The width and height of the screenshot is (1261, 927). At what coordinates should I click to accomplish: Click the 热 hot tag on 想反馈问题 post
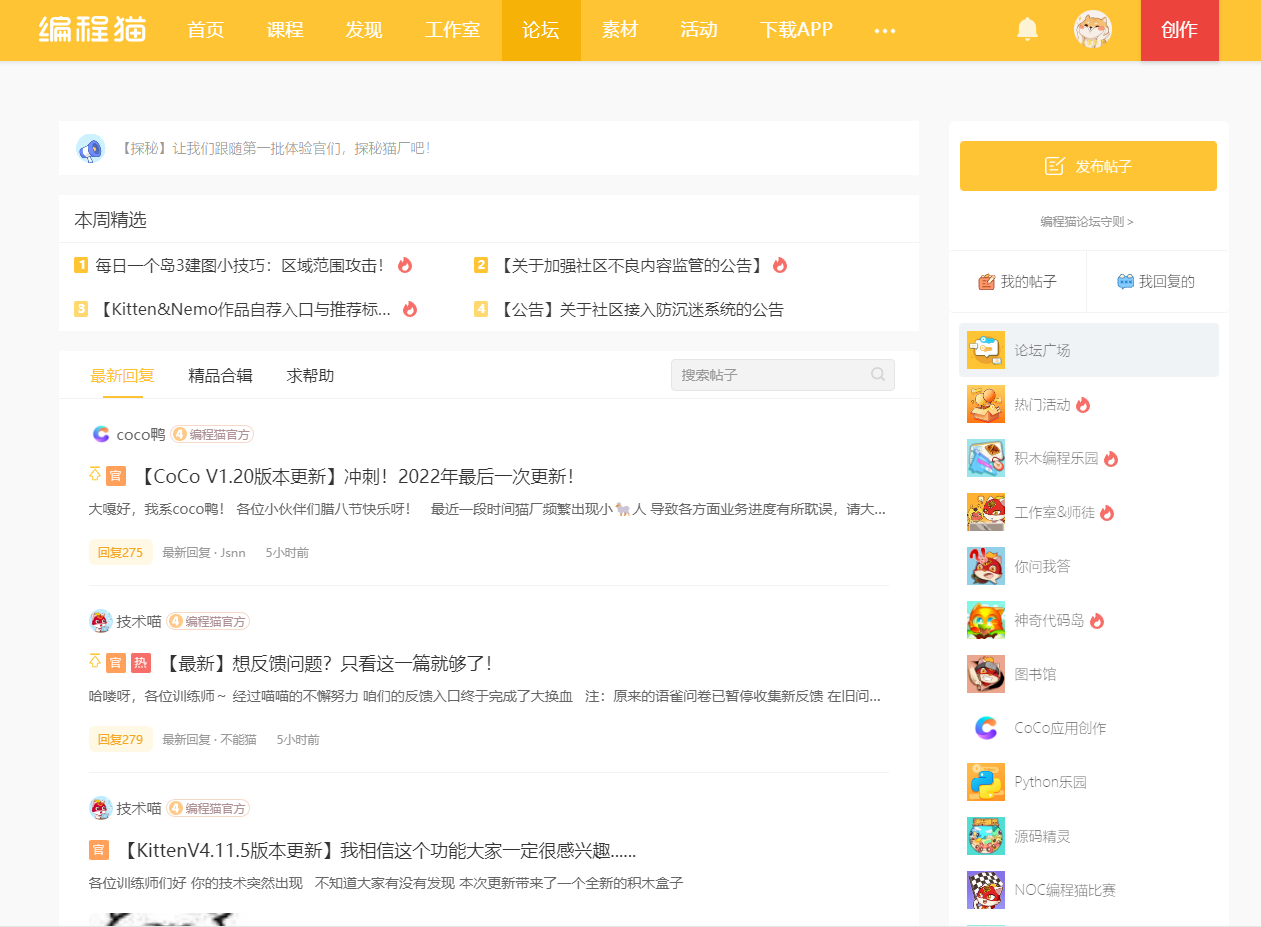pyautogui.click(x=141, y=663)
